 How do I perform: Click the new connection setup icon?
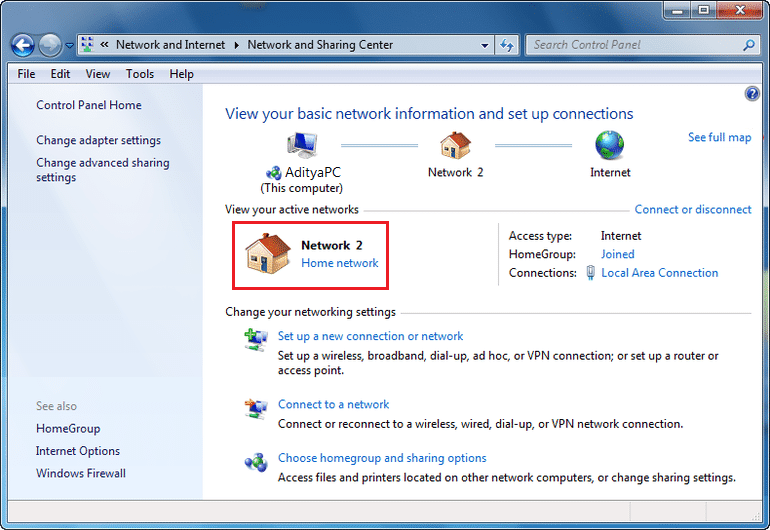coord(256,340)
